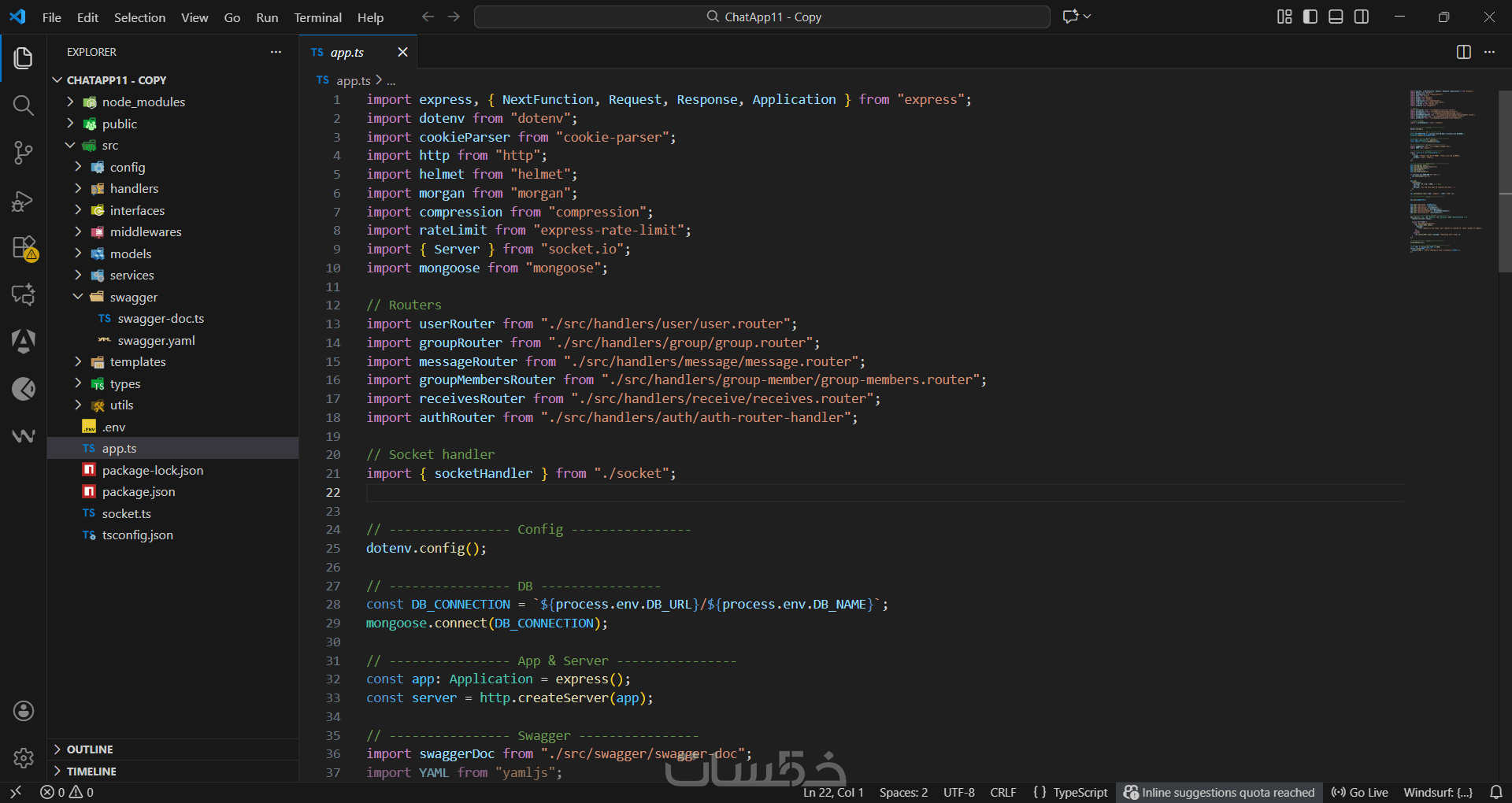Click the TypeScript language mode button
This screenshot has height=803, width=1512.
click(1080, 792)
